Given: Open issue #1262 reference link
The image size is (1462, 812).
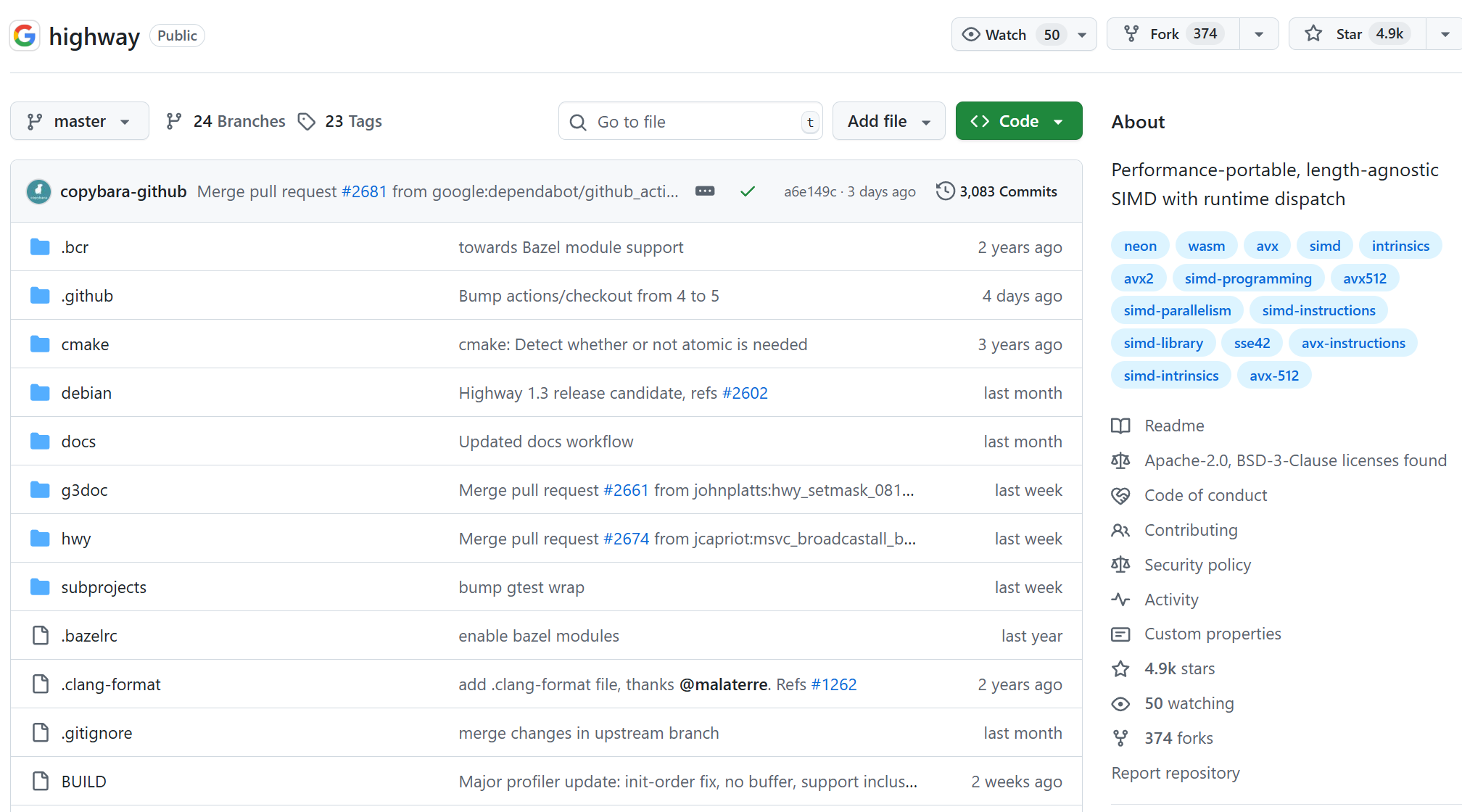Looking at the screenshot, I should click(834, 684).
